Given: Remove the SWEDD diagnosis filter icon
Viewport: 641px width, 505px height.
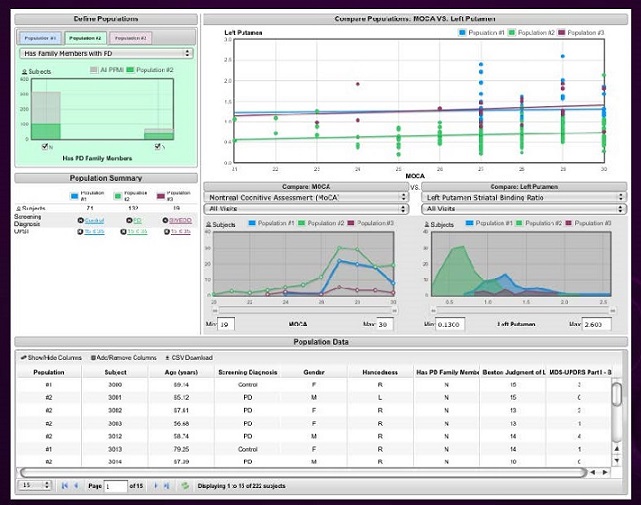Looking at the screenshot, I should pos(165,219).
